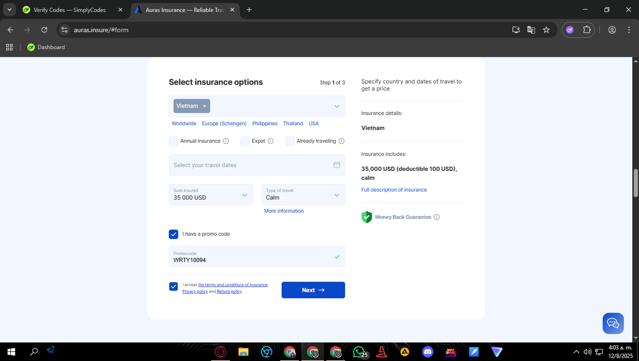Open the Chrome profile icon
The height and width of the screenshot is (361, 639).
612,30
